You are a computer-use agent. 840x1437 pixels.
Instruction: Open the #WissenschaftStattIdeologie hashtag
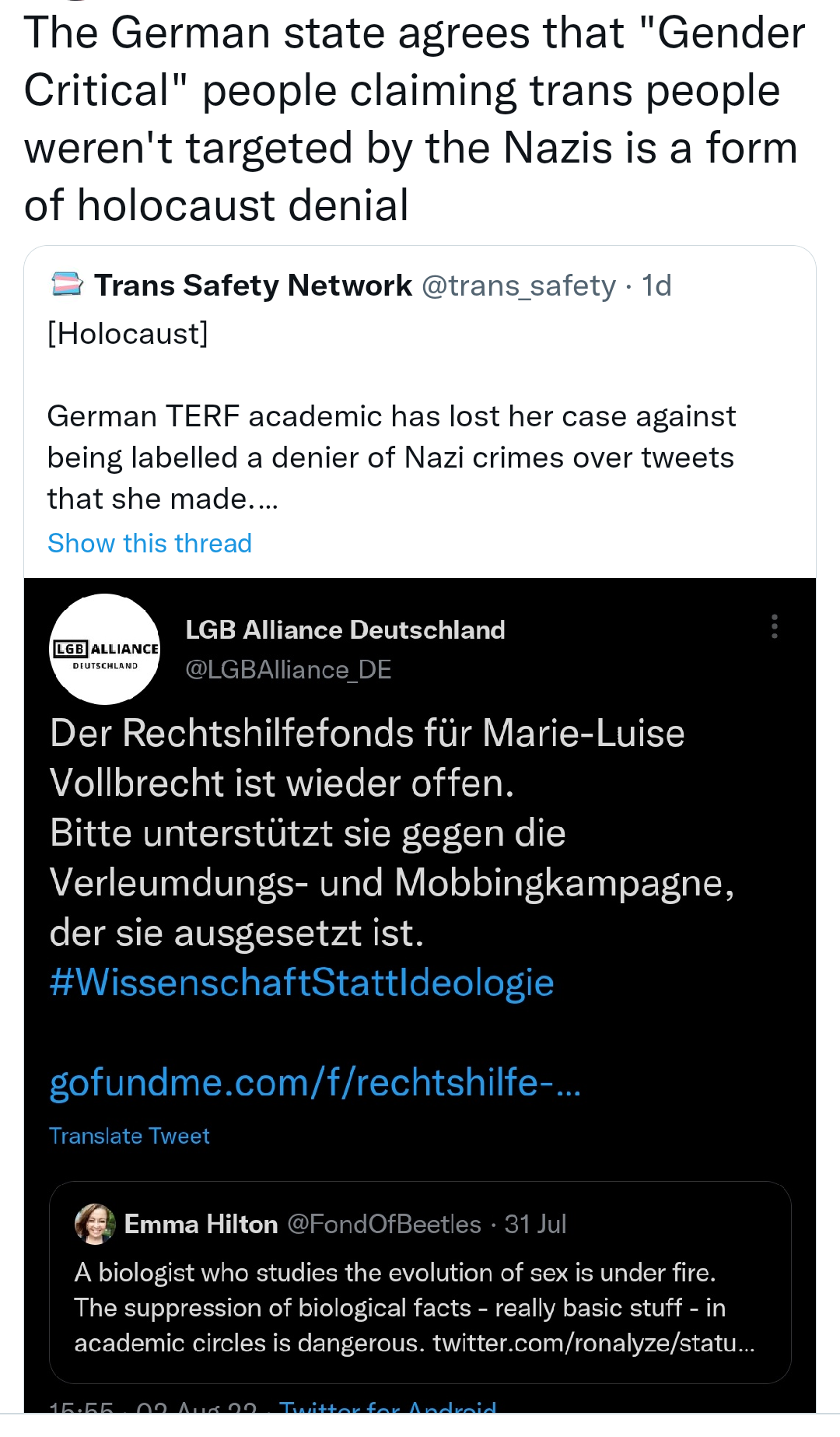coord(302,983)
